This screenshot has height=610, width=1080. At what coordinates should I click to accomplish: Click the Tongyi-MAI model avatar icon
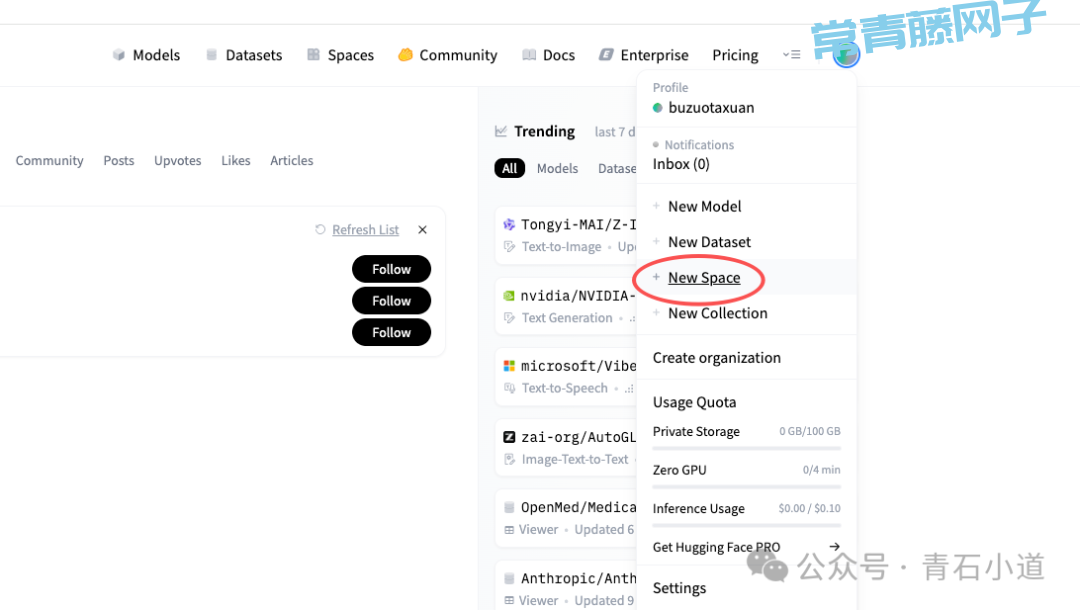509,225
